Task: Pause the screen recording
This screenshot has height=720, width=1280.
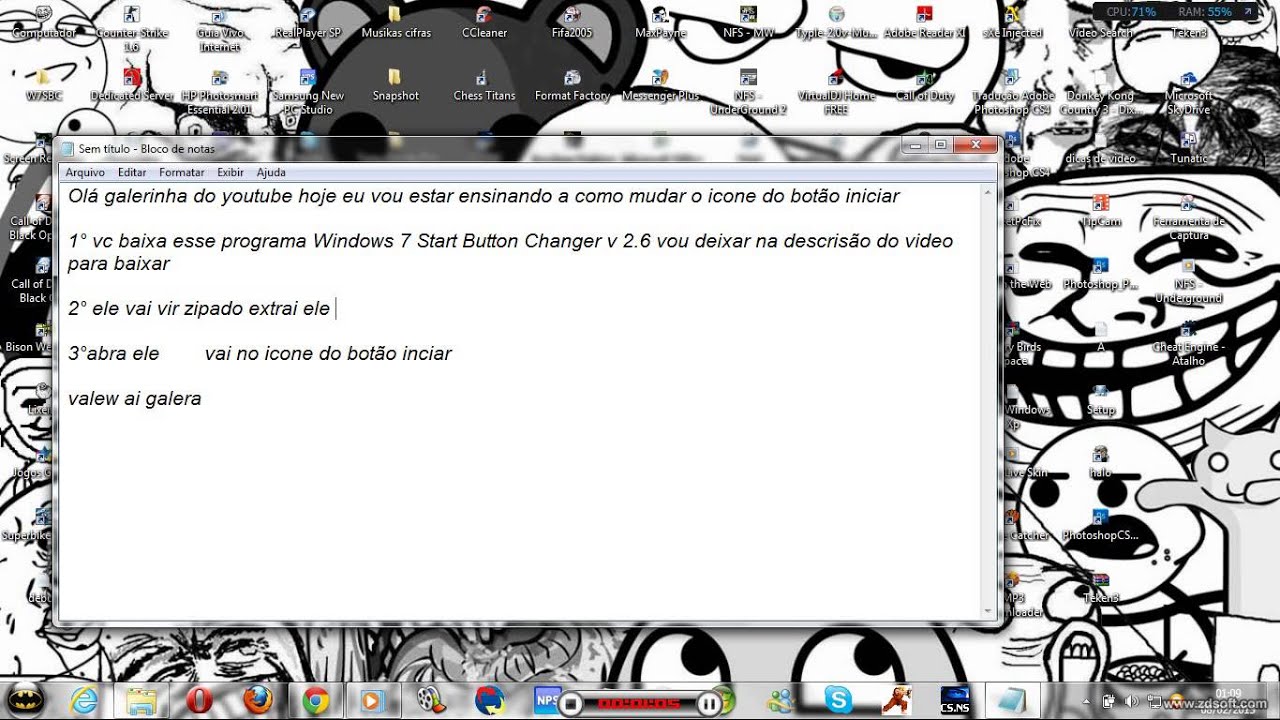Action: [x=709, y=704]
